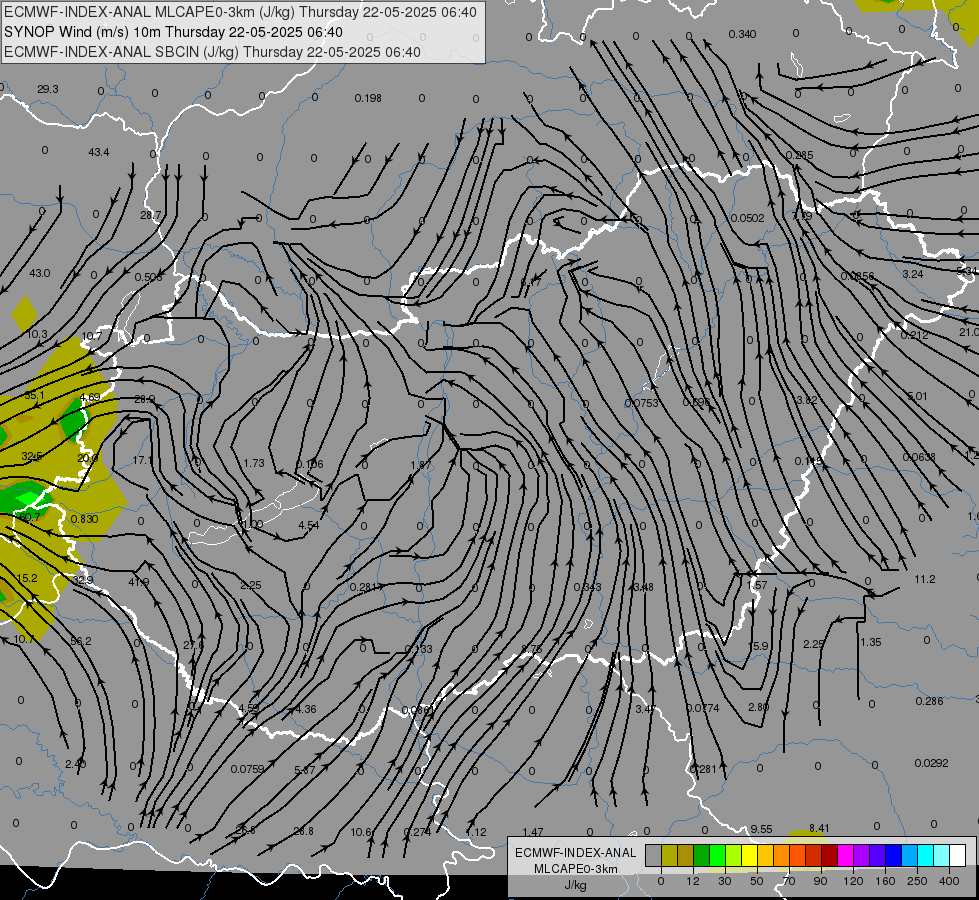Screen dimensions: 979x900
Task: Click the map value '35.1'
Action: pos(34,395)
